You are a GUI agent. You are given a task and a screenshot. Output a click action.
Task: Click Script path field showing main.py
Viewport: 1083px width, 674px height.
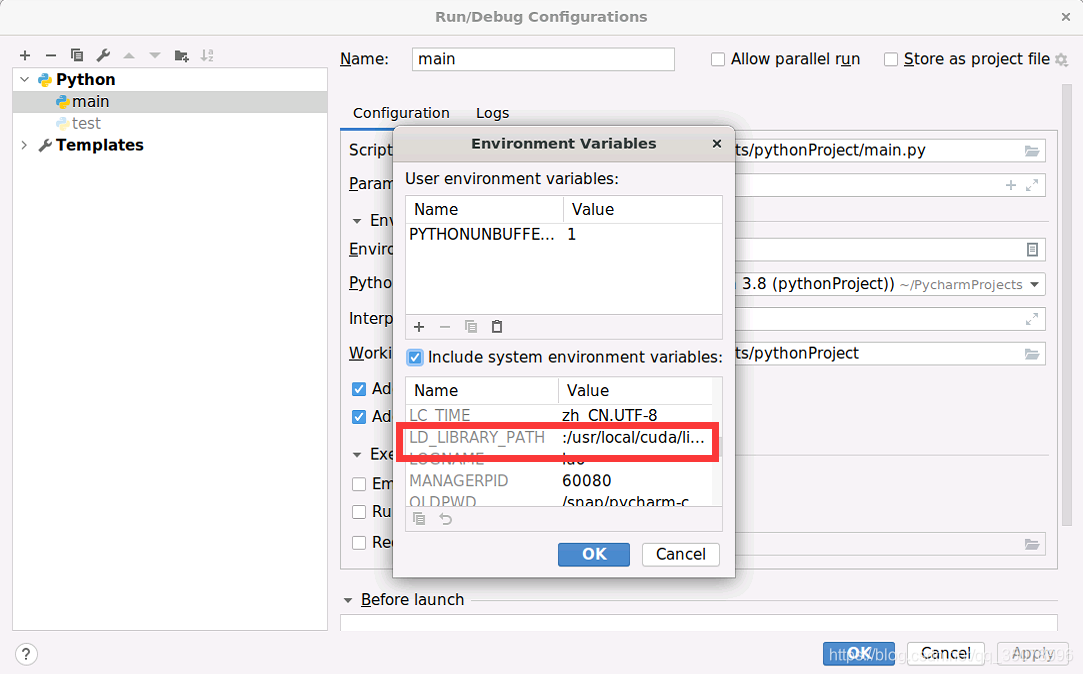(x=890, y=151)
